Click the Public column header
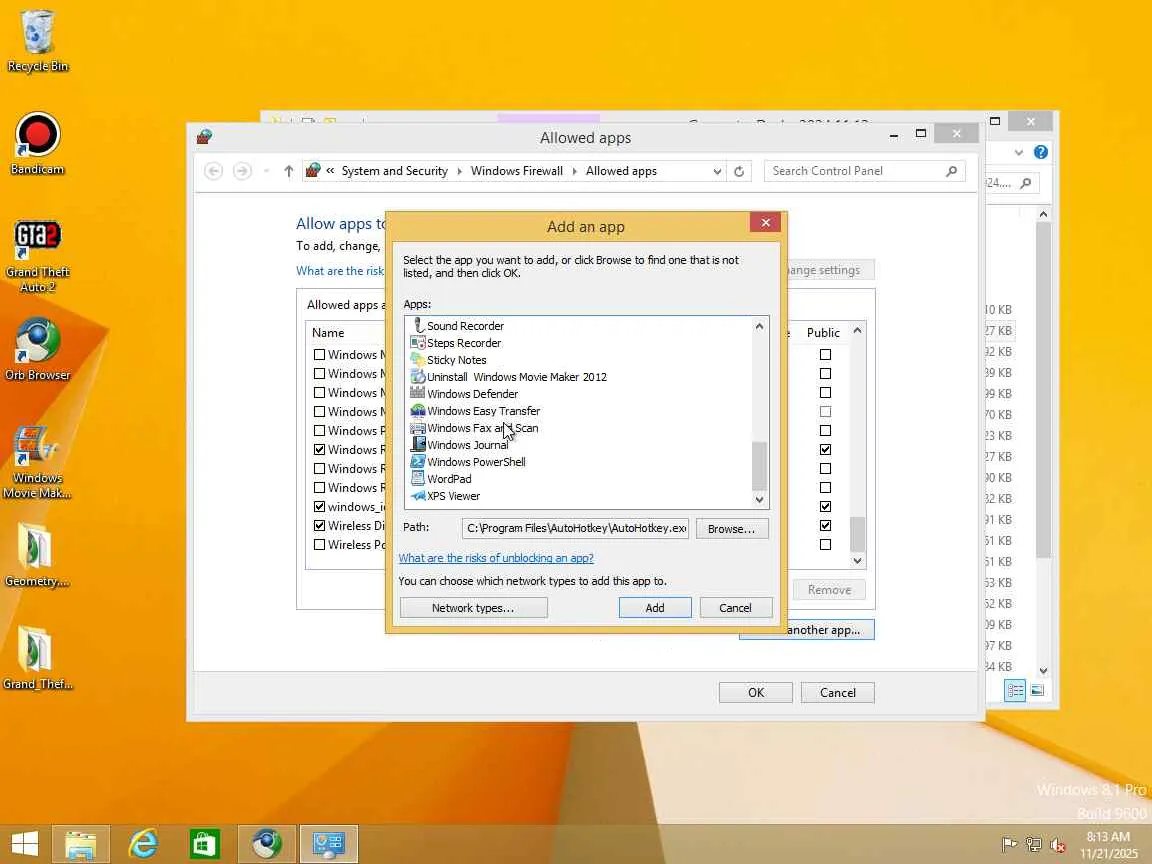This screenshot has width=1152, height=864. (x=823, y=332)
